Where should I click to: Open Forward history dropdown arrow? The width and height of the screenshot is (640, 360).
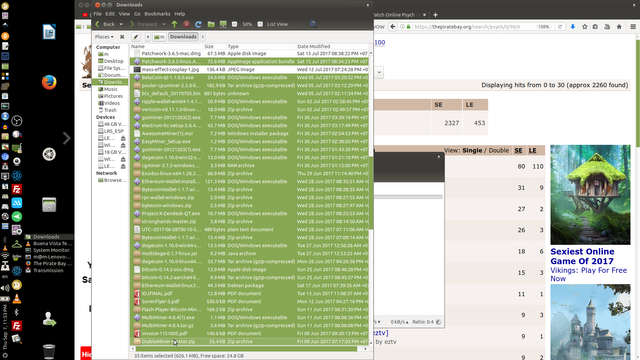[x=164, y=24]
